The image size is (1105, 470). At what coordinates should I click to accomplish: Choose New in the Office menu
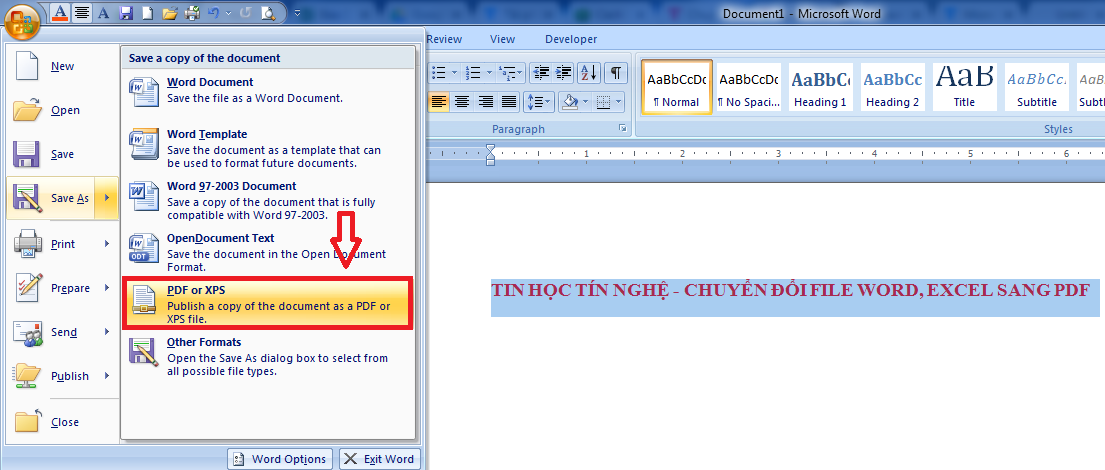(x=62, y=66)
